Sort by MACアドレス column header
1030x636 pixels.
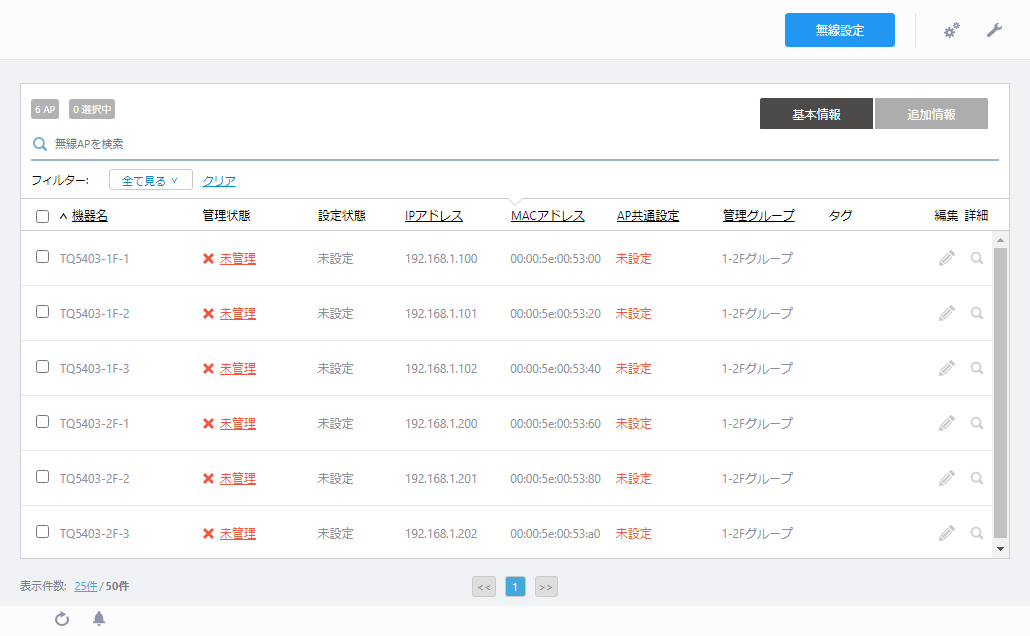(x=548, y=216)
